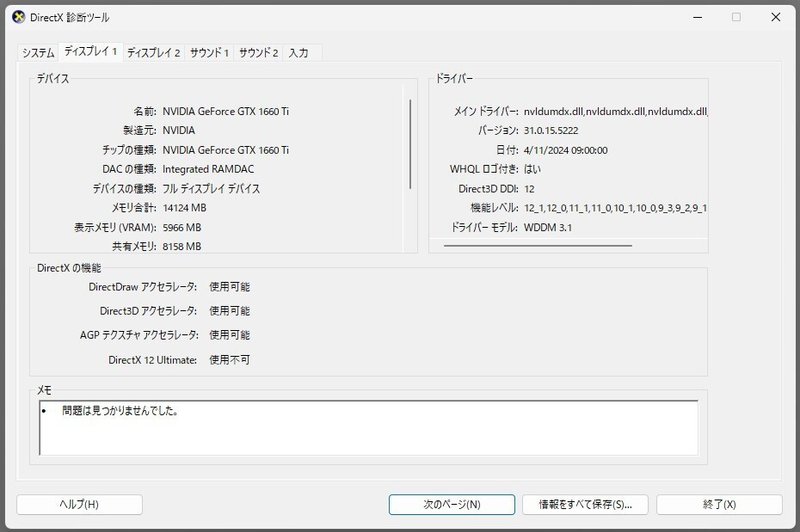Open the ディスプレイ 2 tab
Viewport: 800px width, 532px height.
(154, 53)
